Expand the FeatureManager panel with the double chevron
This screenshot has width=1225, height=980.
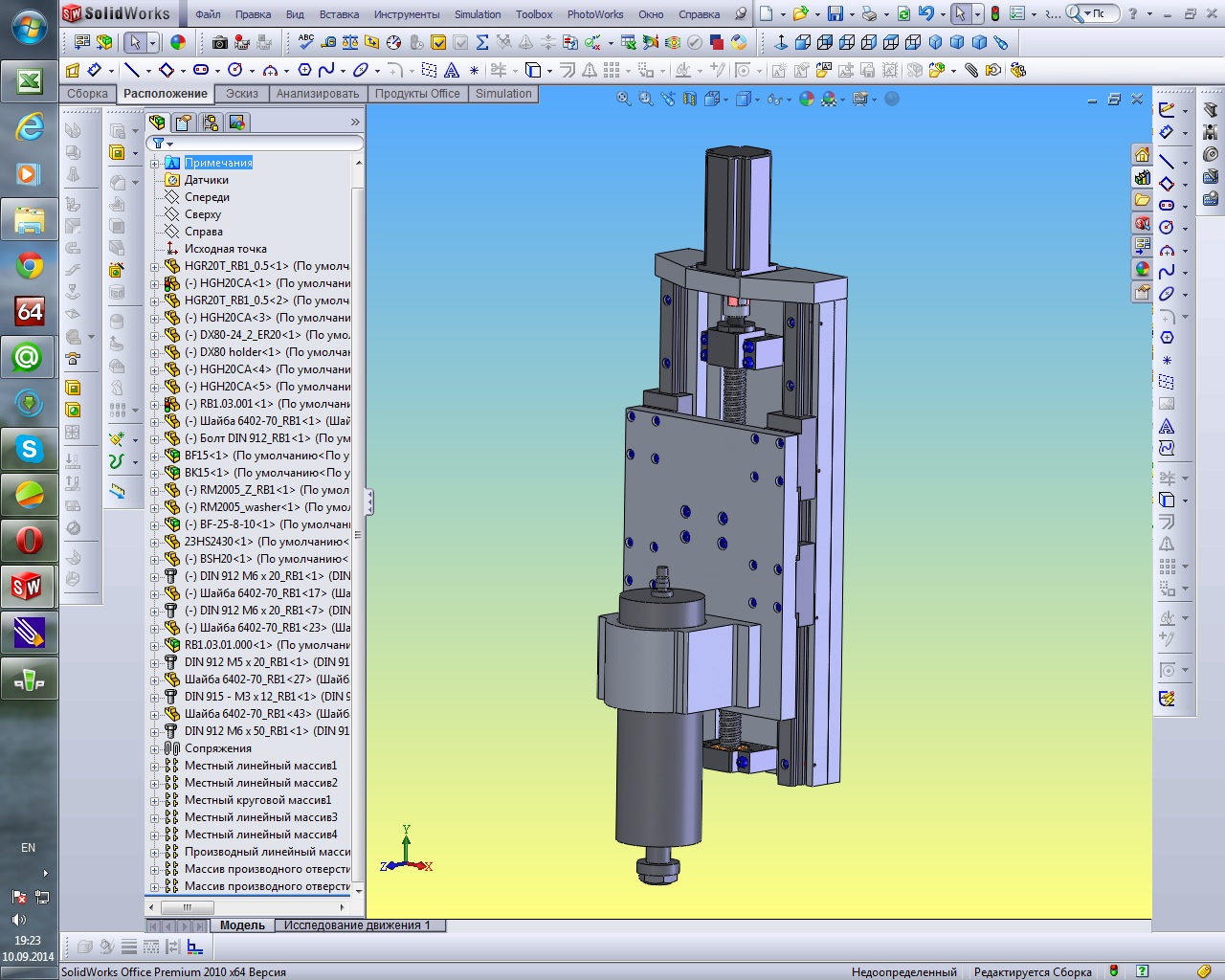(355, 122)
